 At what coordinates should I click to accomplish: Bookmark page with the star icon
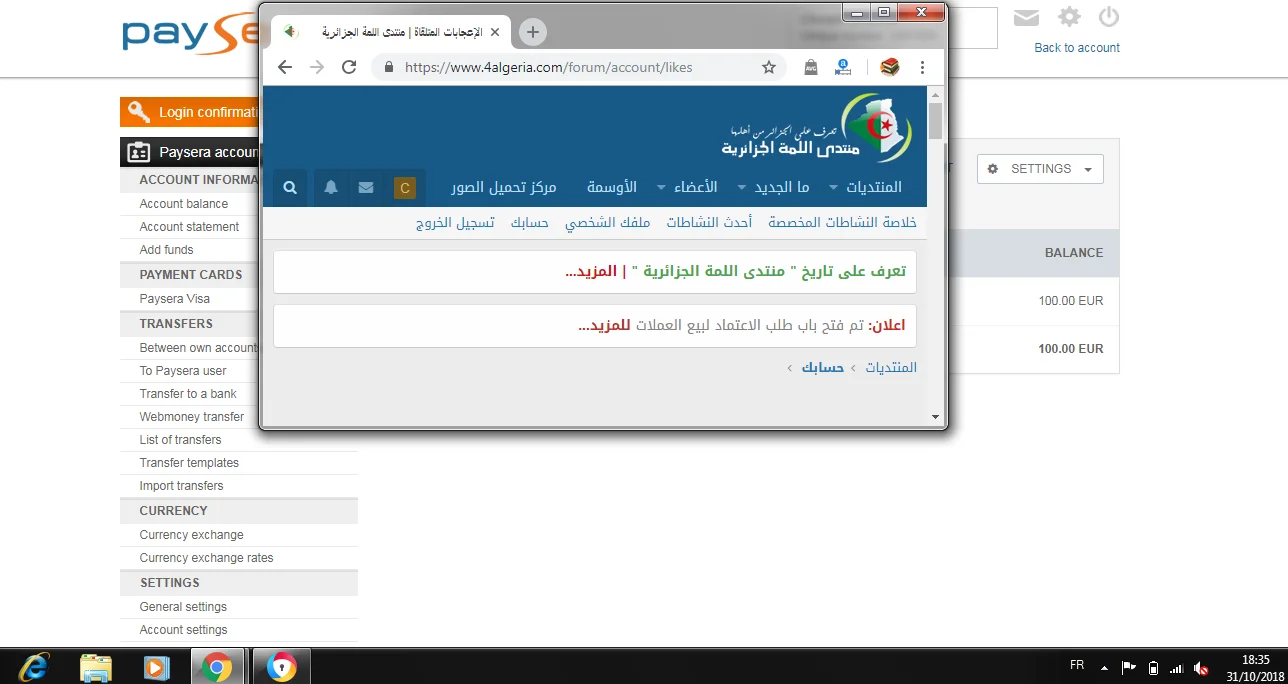769,67
